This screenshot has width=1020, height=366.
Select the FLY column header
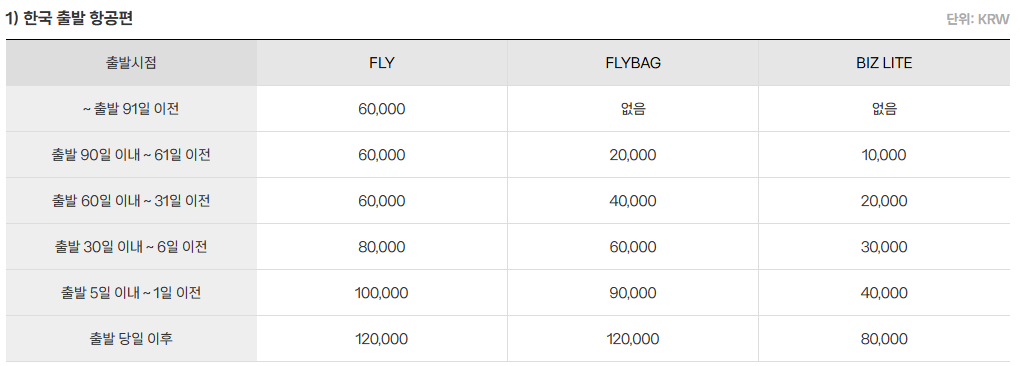[x=381, y=63]
